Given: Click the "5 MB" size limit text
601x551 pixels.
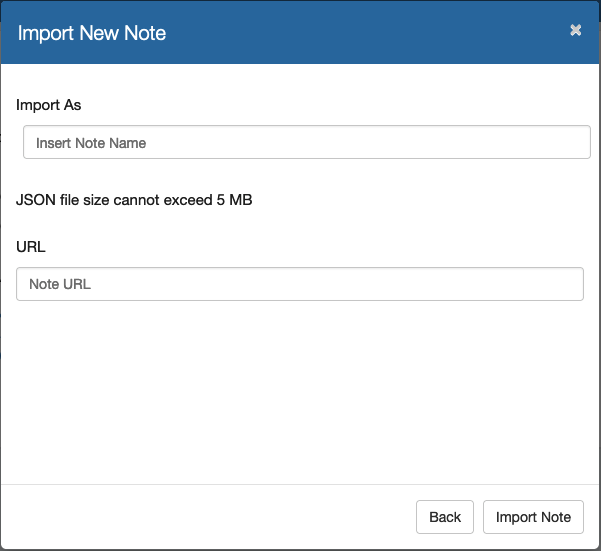Looking at the screenshot, I should pyautogui.click(x=234, y=200).
